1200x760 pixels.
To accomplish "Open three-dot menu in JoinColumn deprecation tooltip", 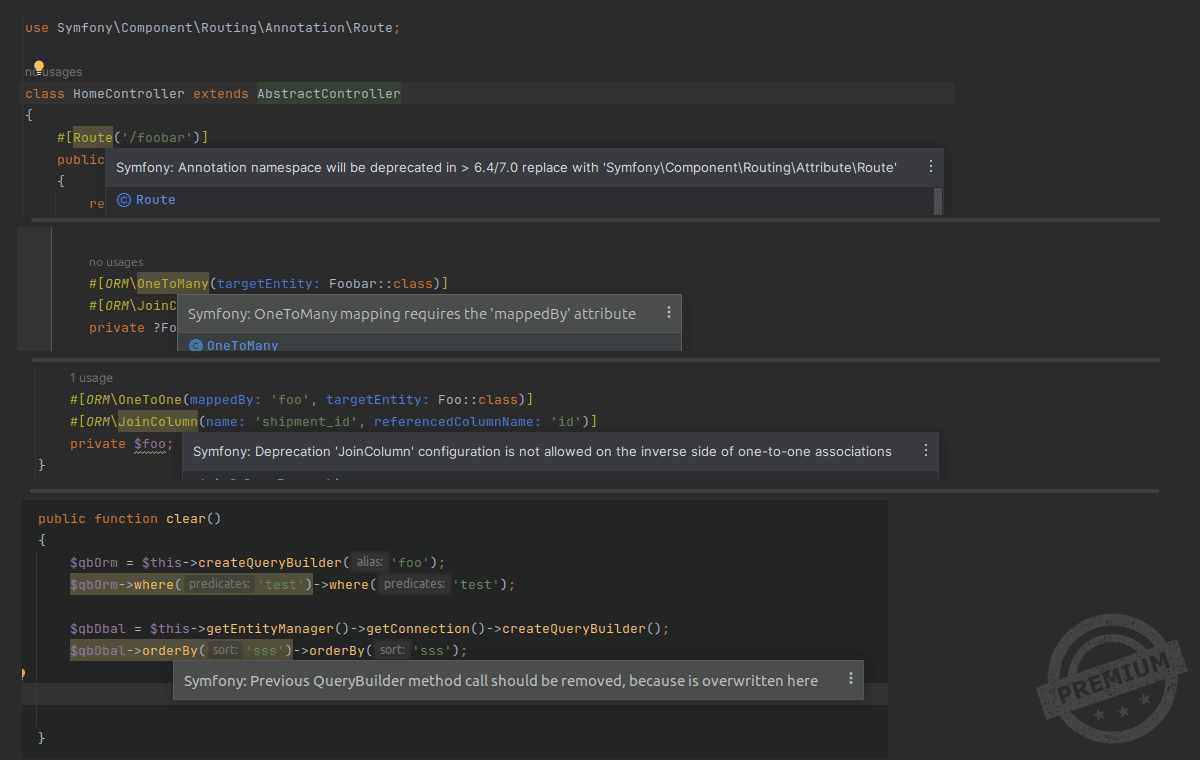I will click(x=926, y=451).
